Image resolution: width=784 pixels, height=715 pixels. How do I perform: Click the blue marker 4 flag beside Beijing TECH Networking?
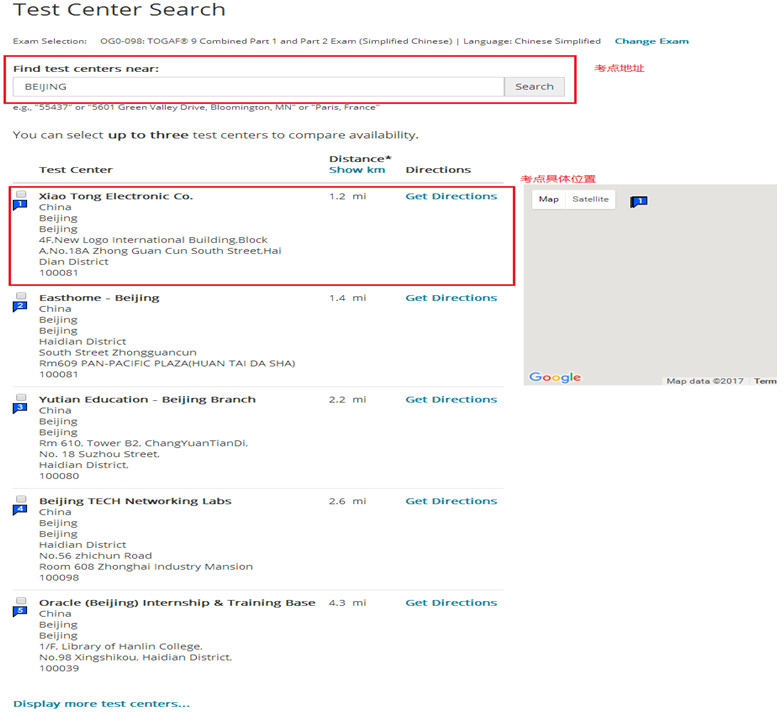click(20, 510)
